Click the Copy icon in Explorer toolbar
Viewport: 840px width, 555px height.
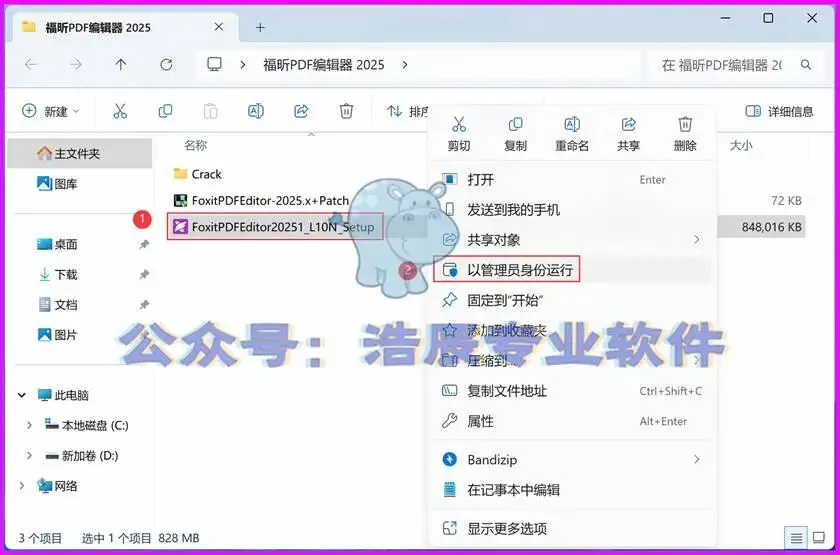(165, 111)
